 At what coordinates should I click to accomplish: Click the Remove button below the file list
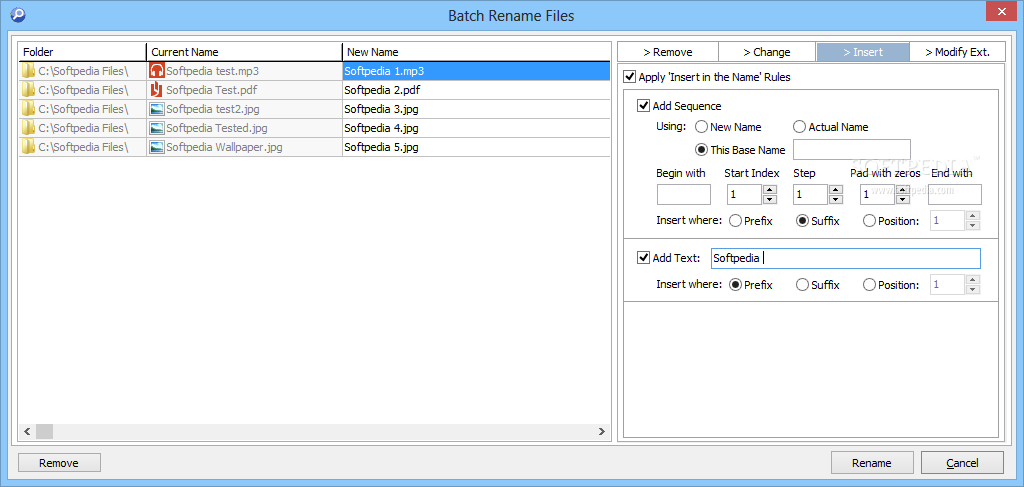point(59,463)
